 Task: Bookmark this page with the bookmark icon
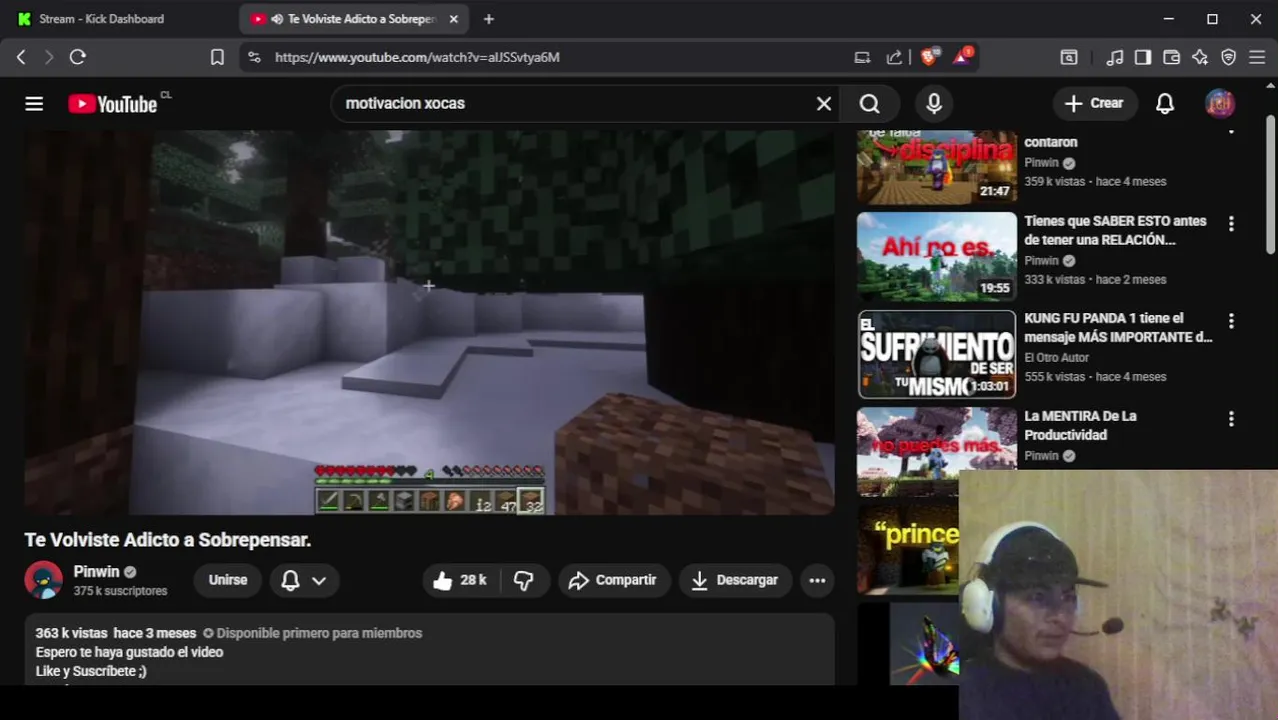[217, 57]
